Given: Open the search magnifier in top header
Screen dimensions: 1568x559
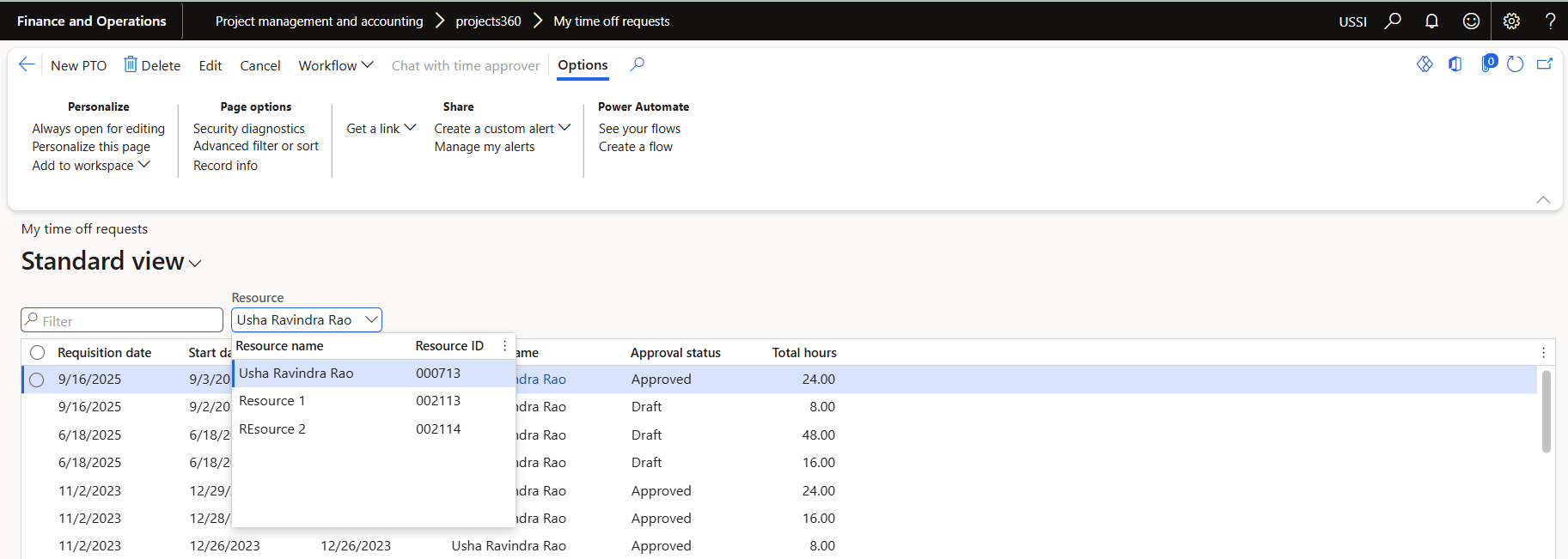Looking at the screenshot, I should point(1393,21).
